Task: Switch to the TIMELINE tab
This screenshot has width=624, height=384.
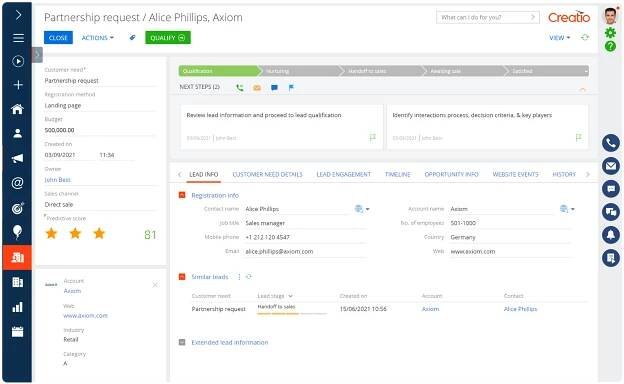Action: [x=398, y=175]
